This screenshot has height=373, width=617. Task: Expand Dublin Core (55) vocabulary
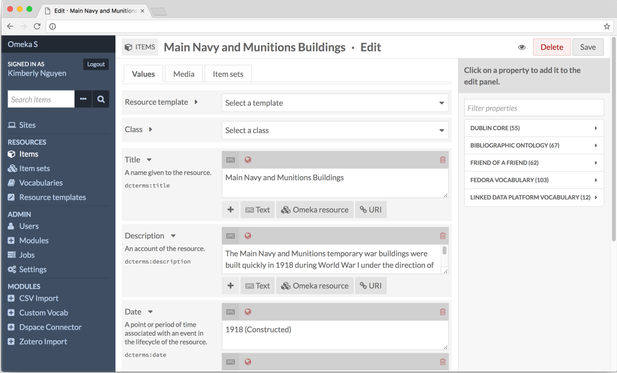click(534, 128)
